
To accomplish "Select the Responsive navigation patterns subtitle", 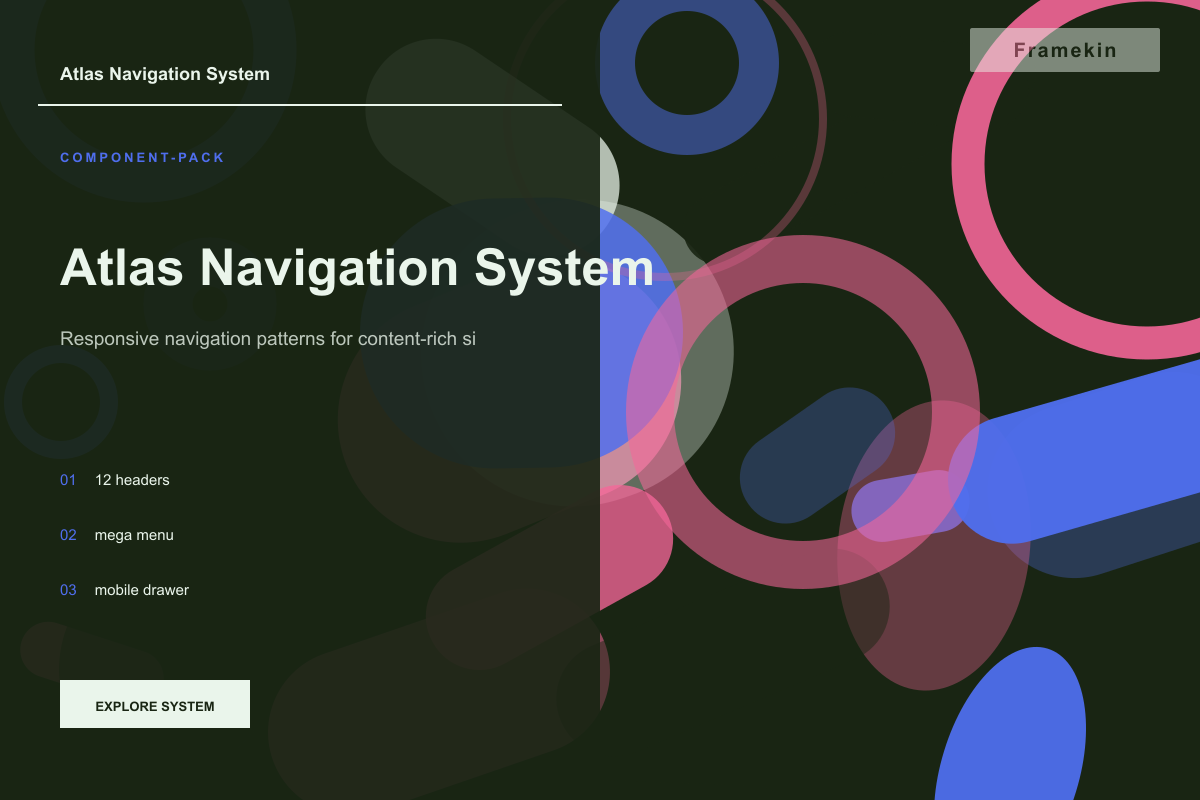I will click(x=268, y=339).
